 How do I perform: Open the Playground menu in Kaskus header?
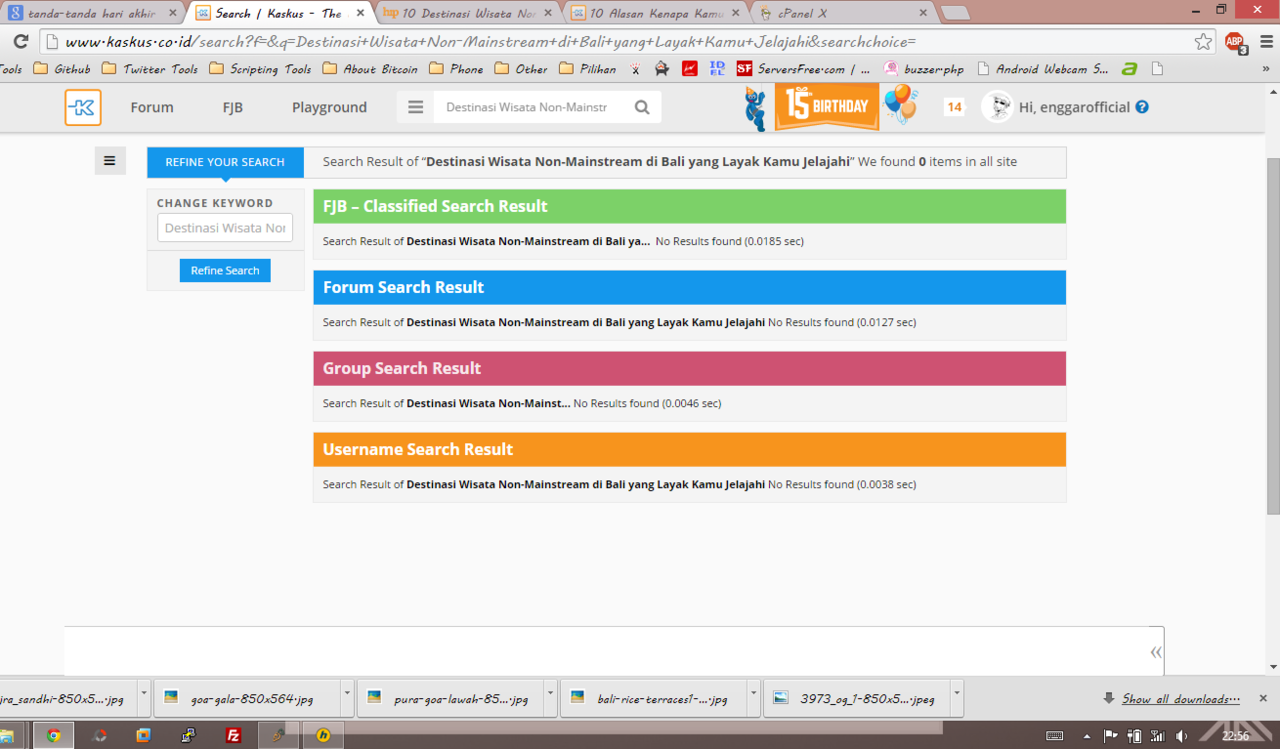click(329, 107)
